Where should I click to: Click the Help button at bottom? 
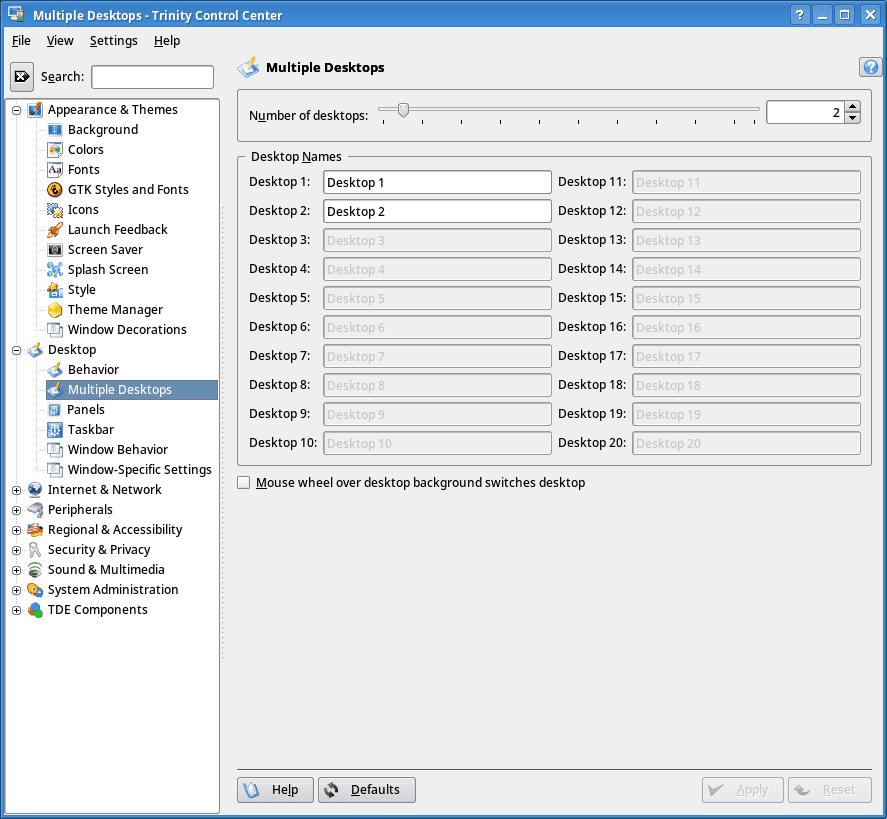(275, 790)
